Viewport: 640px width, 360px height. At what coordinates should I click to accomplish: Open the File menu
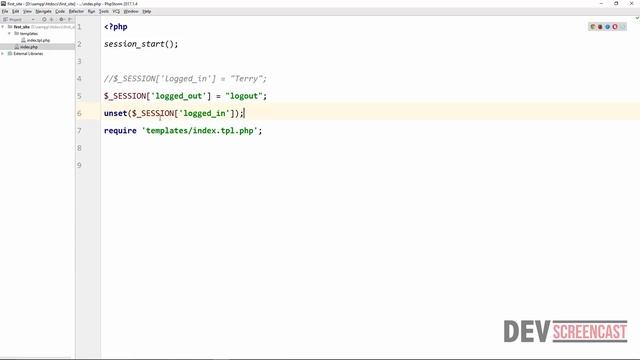pyautogui.click(x=5, y=11)
